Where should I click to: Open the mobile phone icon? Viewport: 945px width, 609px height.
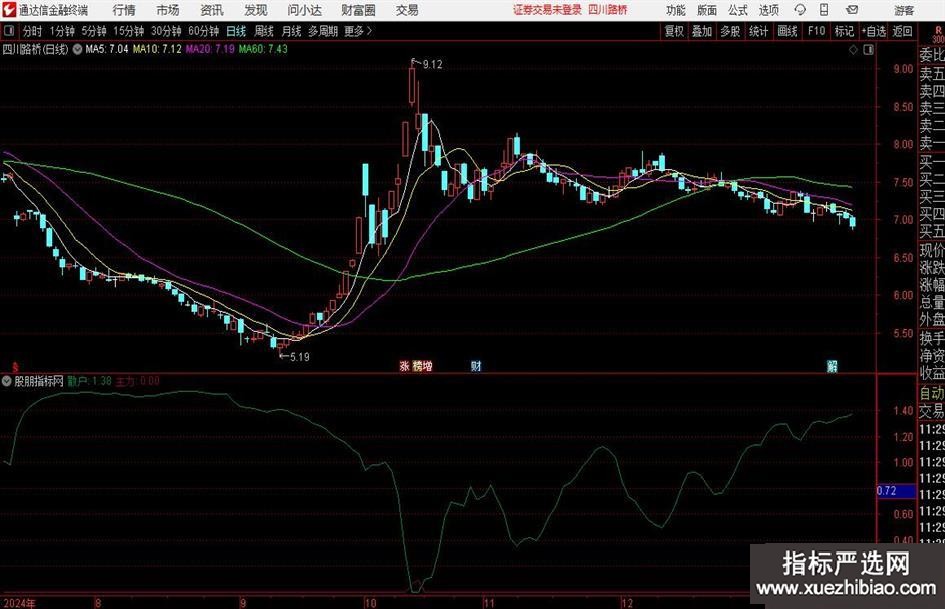[824, 10]
